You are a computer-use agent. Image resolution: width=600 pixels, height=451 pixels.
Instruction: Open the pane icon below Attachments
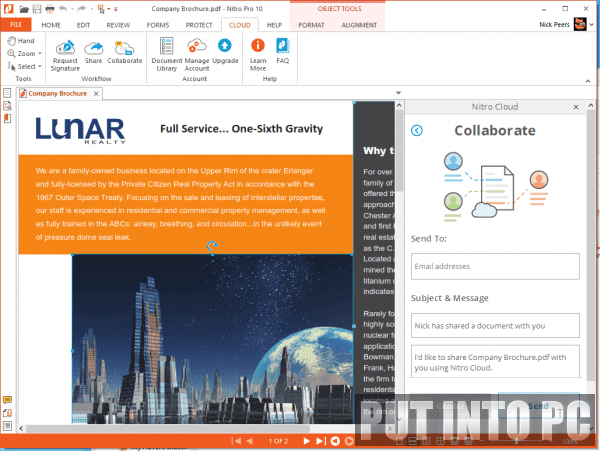click(7, 426)
